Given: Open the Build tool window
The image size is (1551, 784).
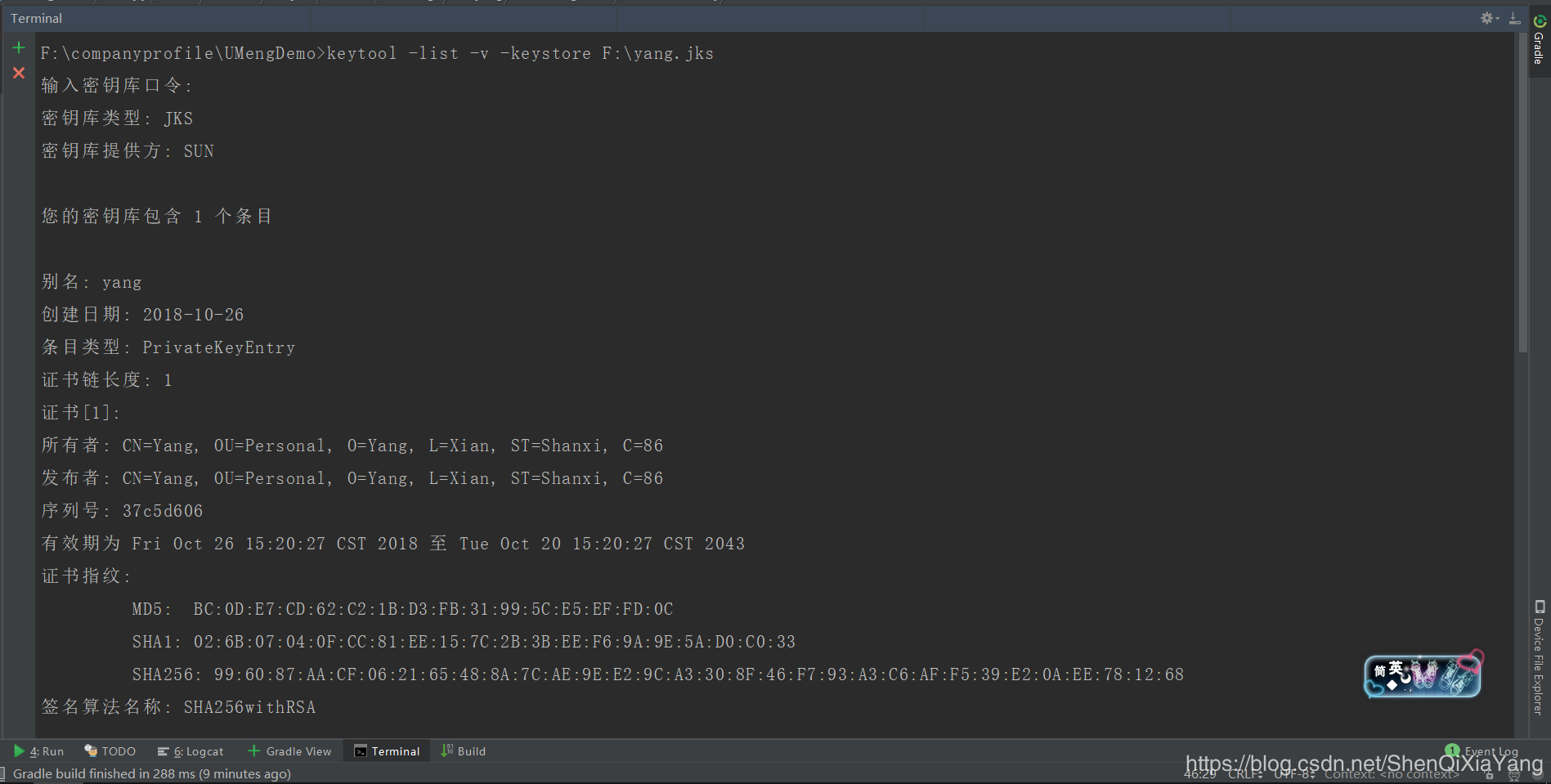Looking at the screenshot, I should coord(464,751).
